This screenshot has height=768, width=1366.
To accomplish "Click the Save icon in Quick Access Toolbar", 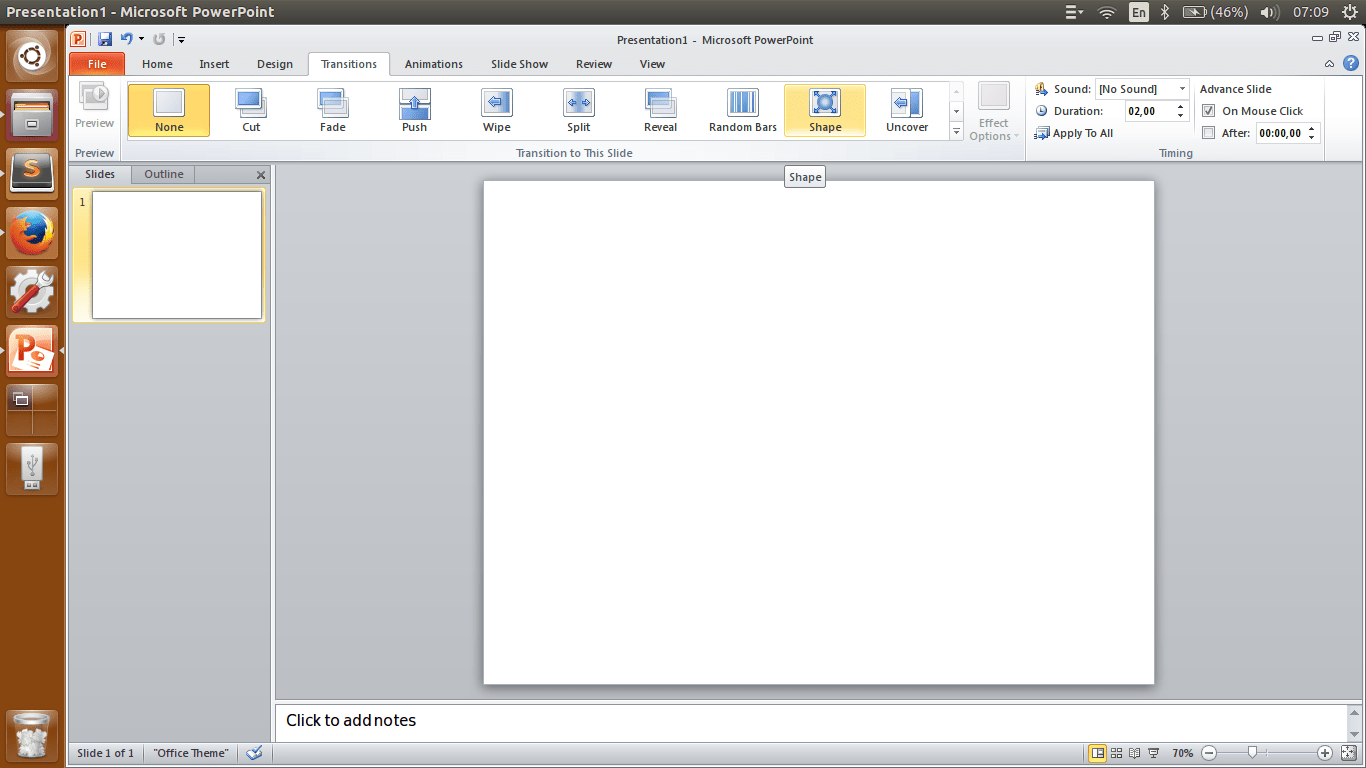I will click(x=105, y=39).
